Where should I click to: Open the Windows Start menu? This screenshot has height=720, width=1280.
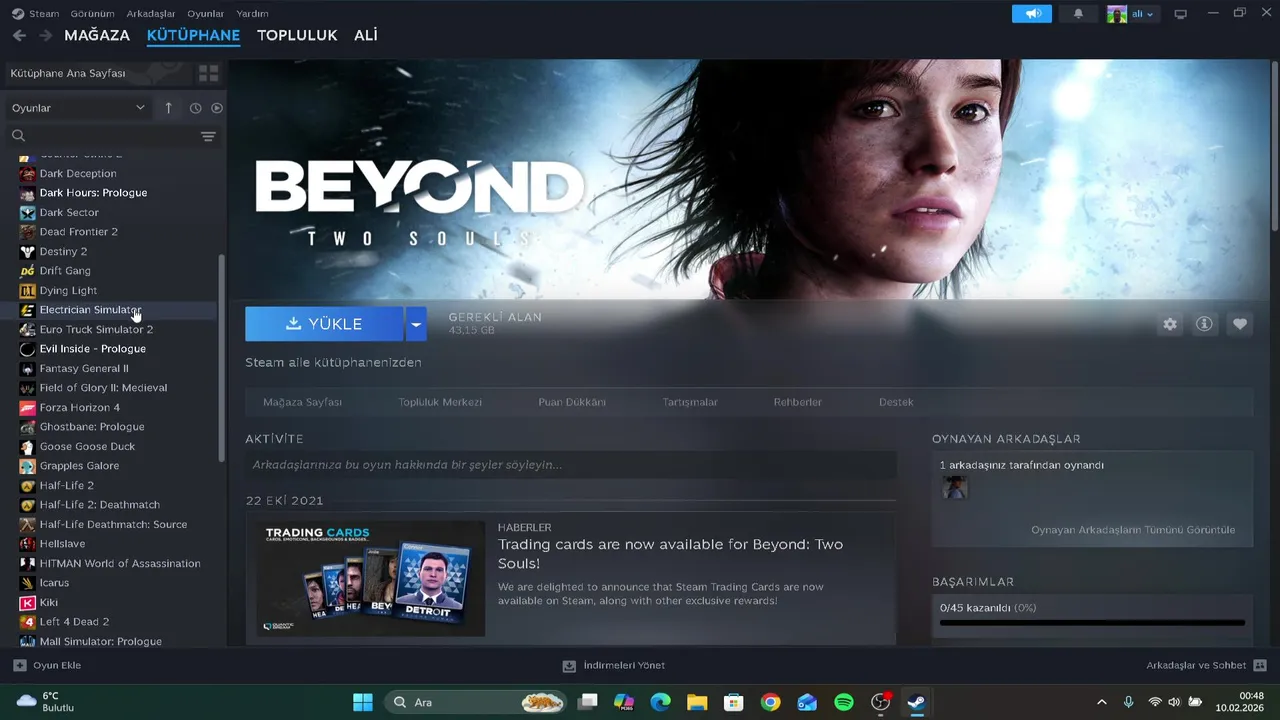coord(363,702)
